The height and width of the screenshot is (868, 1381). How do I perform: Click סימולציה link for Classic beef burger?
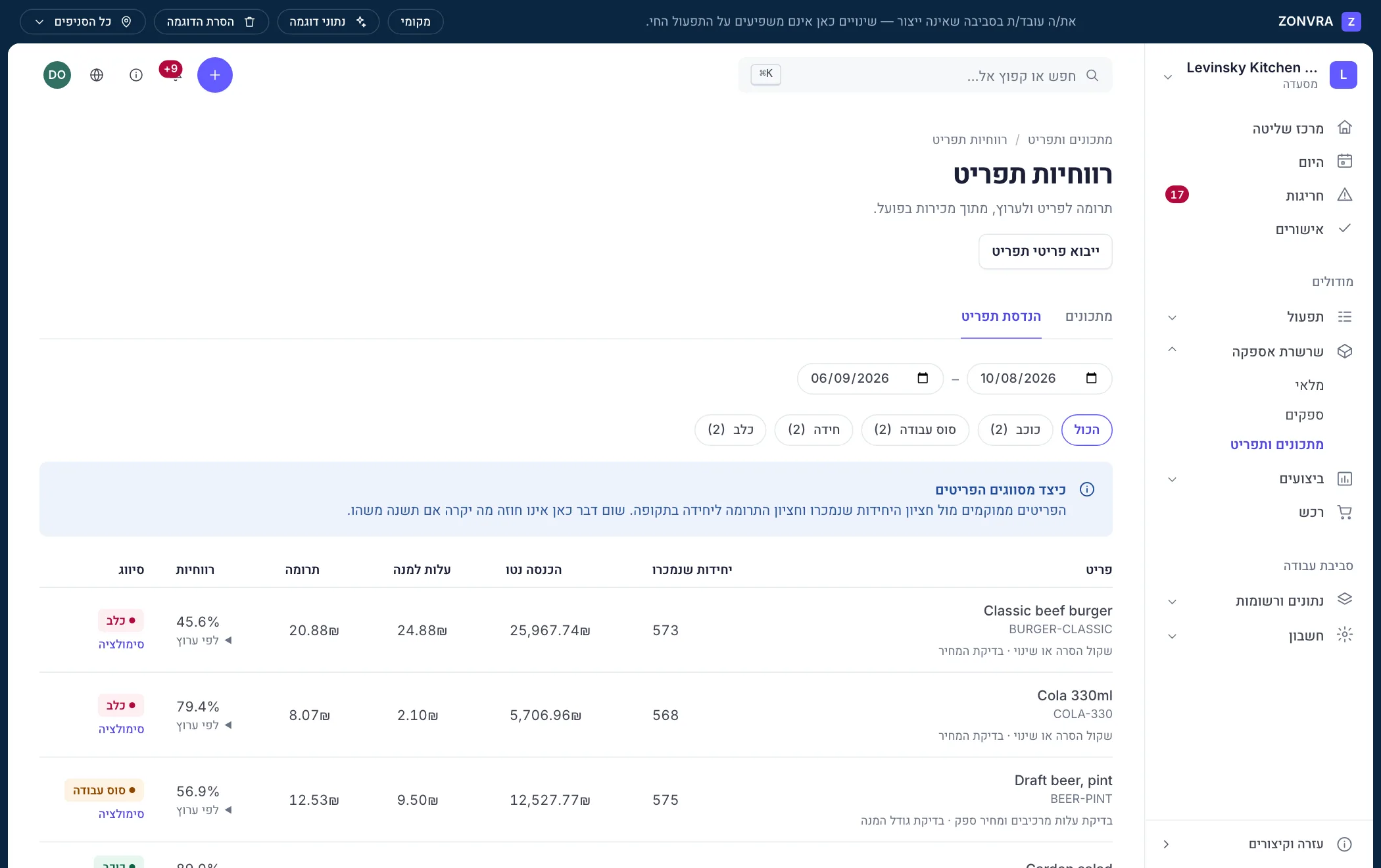[x=121, y=644]
